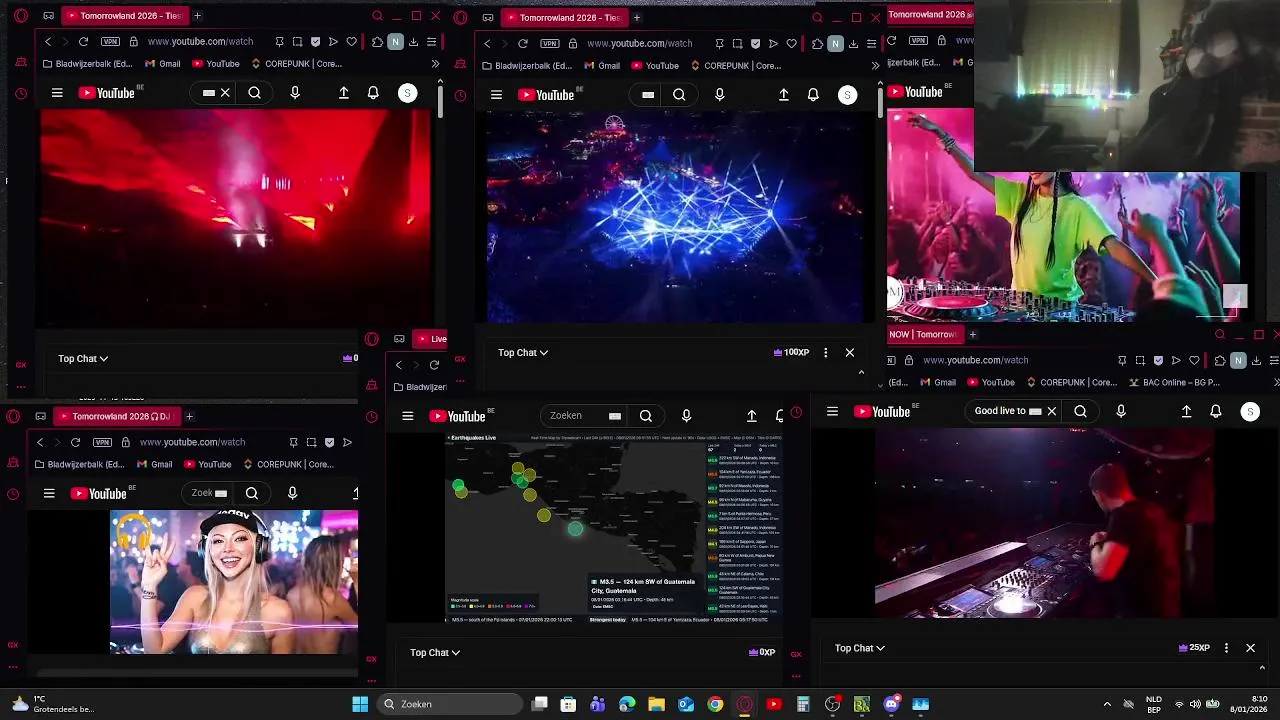
Task: Select Tomorrowland 2026 tab in top-left window
Action: 123,16
